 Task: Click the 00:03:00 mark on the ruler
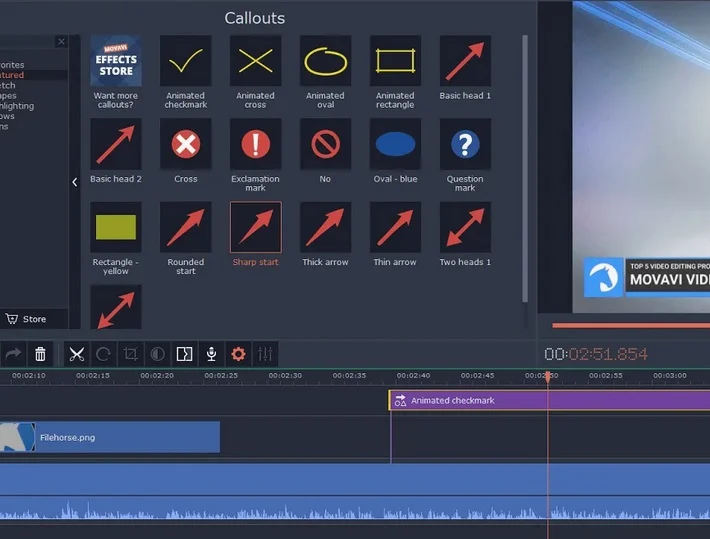[x=669, y=375]
